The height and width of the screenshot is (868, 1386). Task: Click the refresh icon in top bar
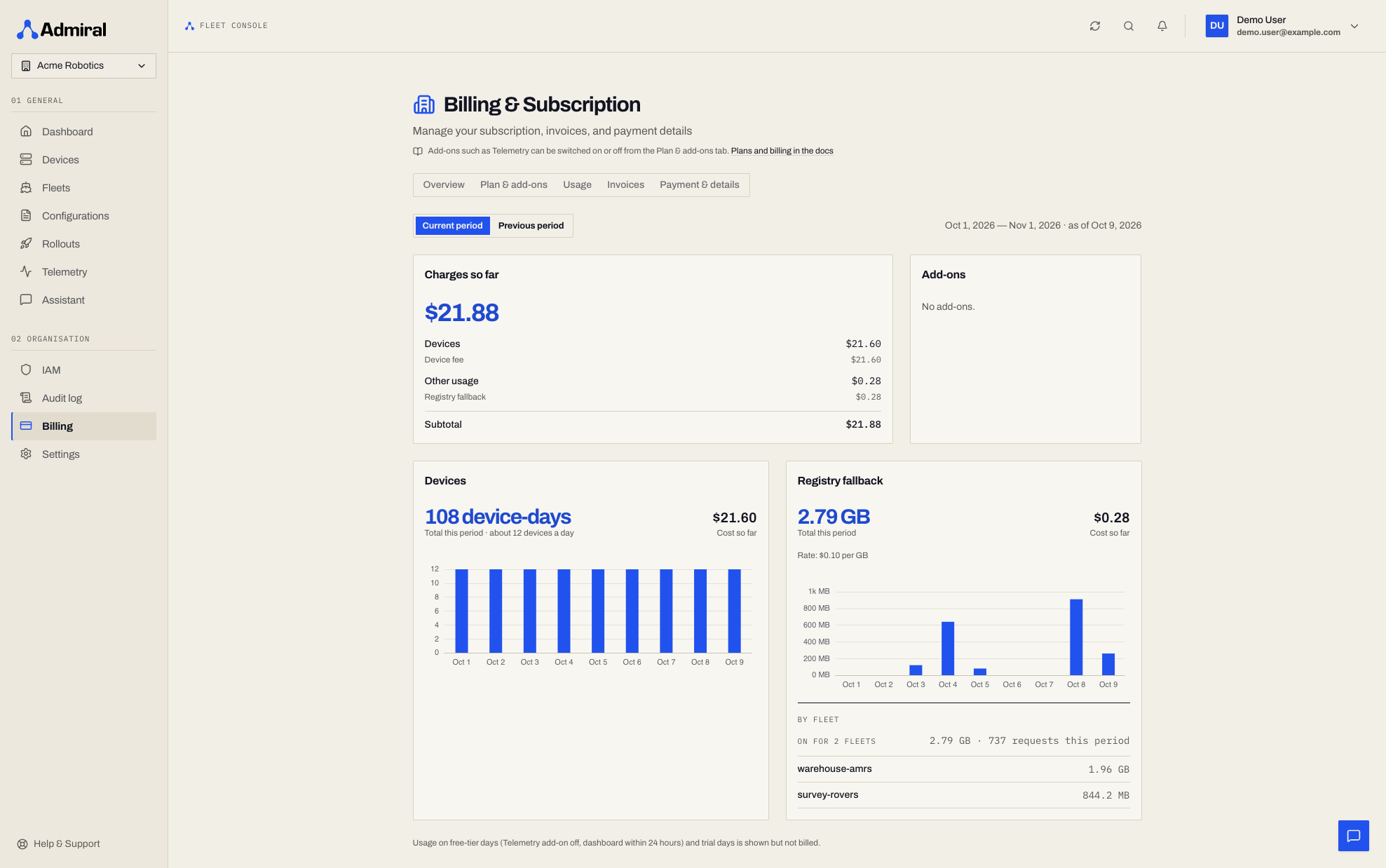(1095, 26)
